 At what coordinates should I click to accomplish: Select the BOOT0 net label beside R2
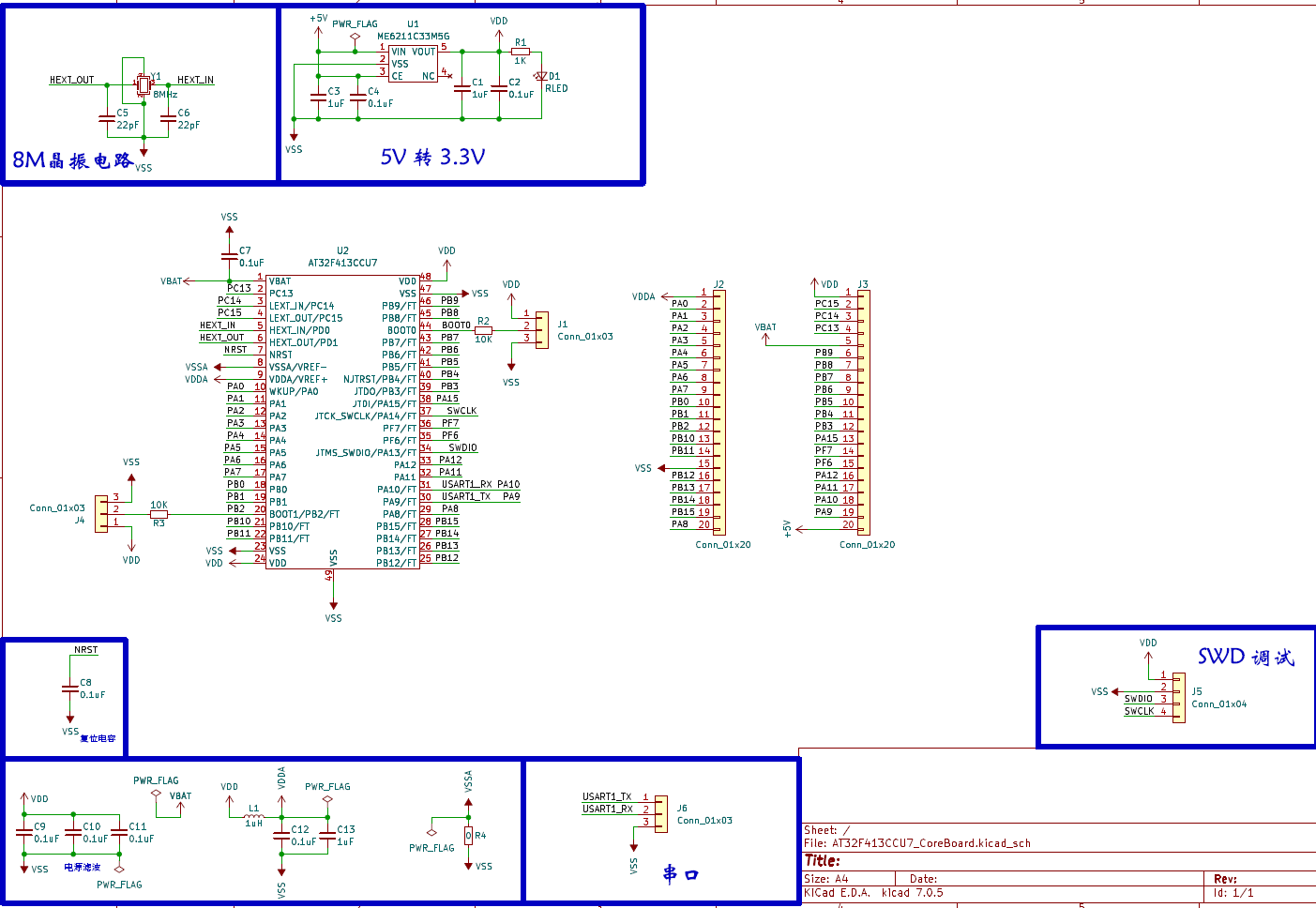tap(456, 325)
